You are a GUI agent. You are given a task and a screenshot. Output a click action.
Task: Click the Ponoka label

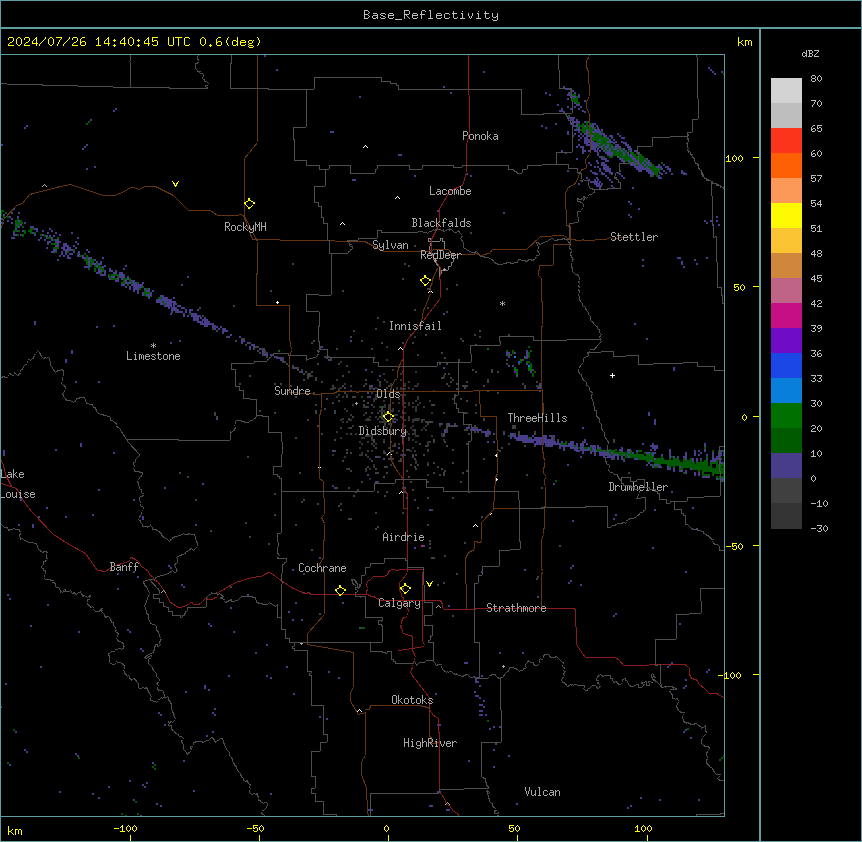tap(480, 136)
